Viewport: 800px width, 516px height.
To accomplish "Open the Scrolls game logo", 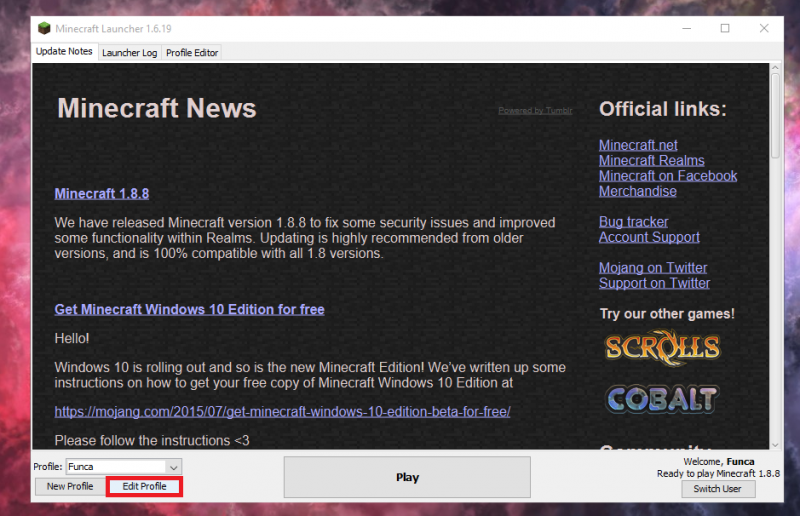I will (x=662, y=347).
